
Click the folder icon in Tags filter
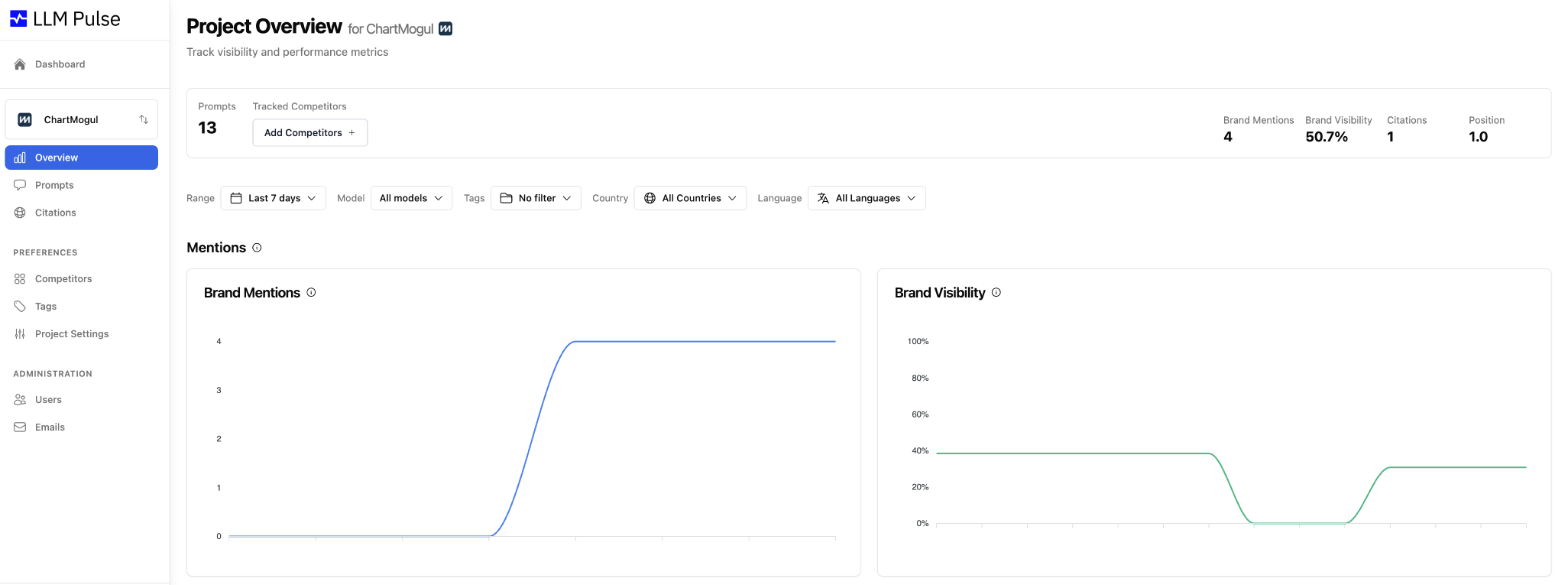coord(506,198)
